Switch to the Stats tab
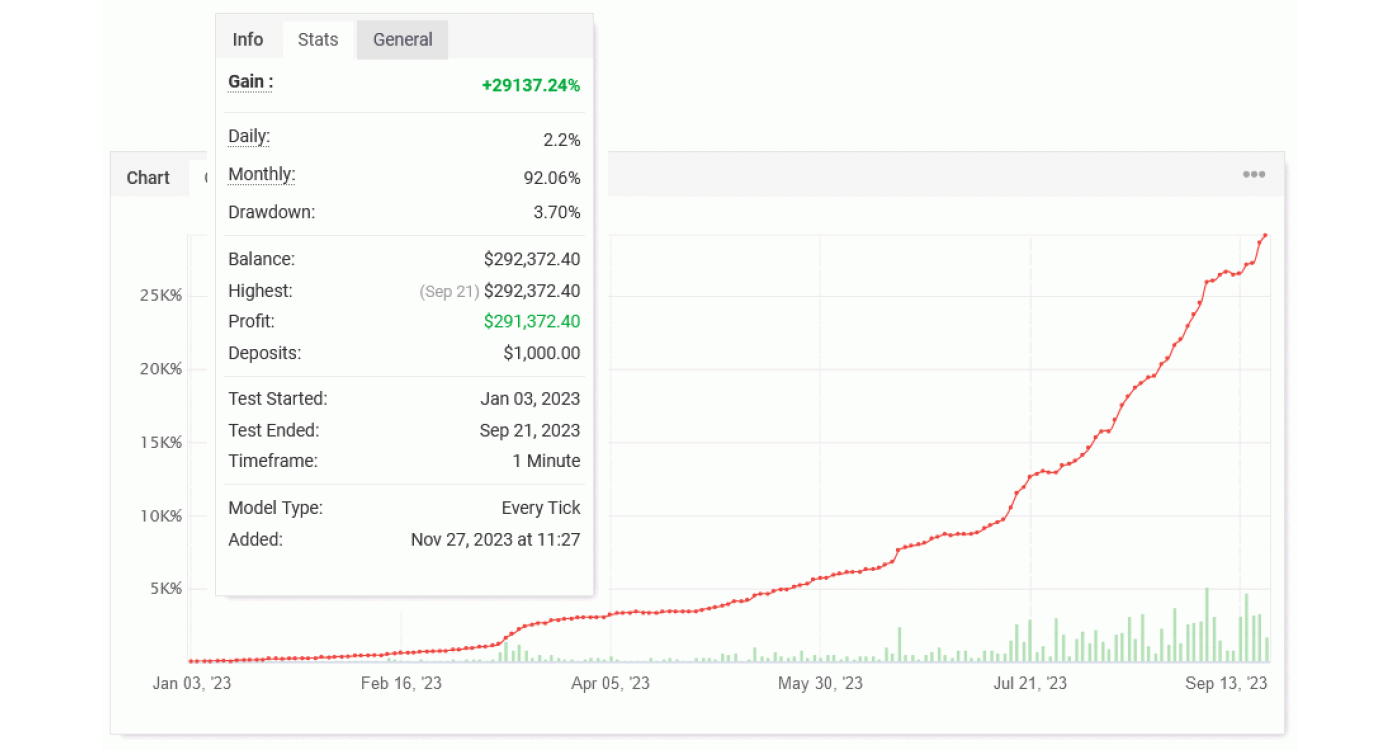This screenshot has width=1400, height=750. pyautogui.click(x=318, y=40)
